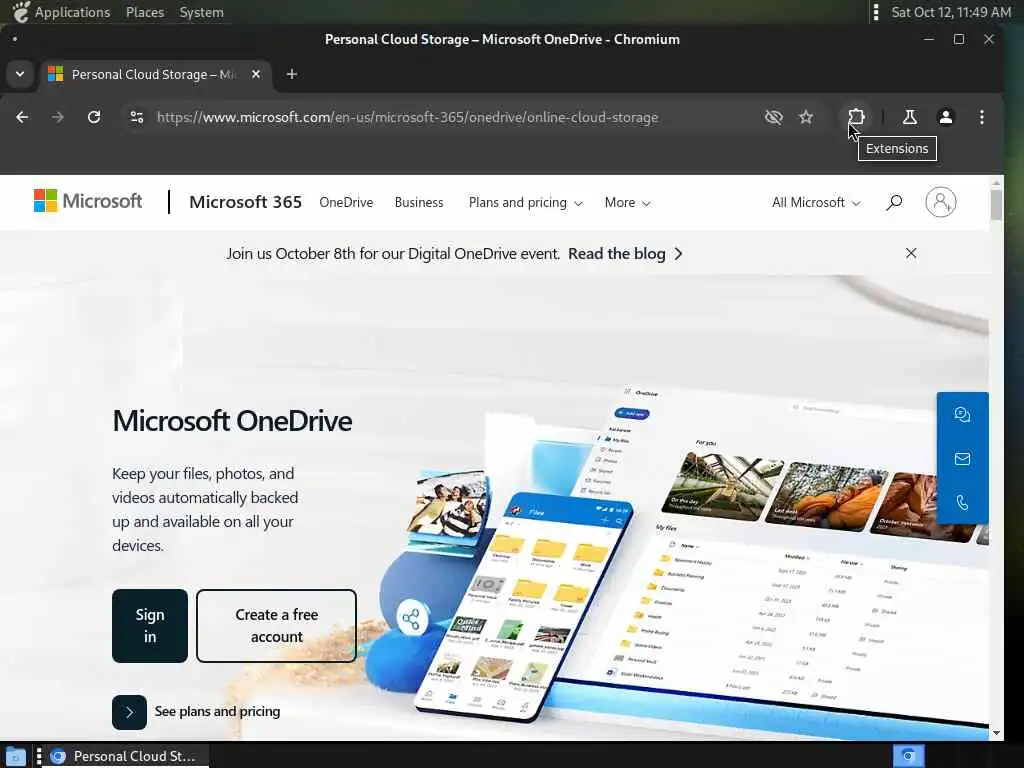The image size is (1024, 768).
Task: Open the System menu
Action: pos(201,12)
